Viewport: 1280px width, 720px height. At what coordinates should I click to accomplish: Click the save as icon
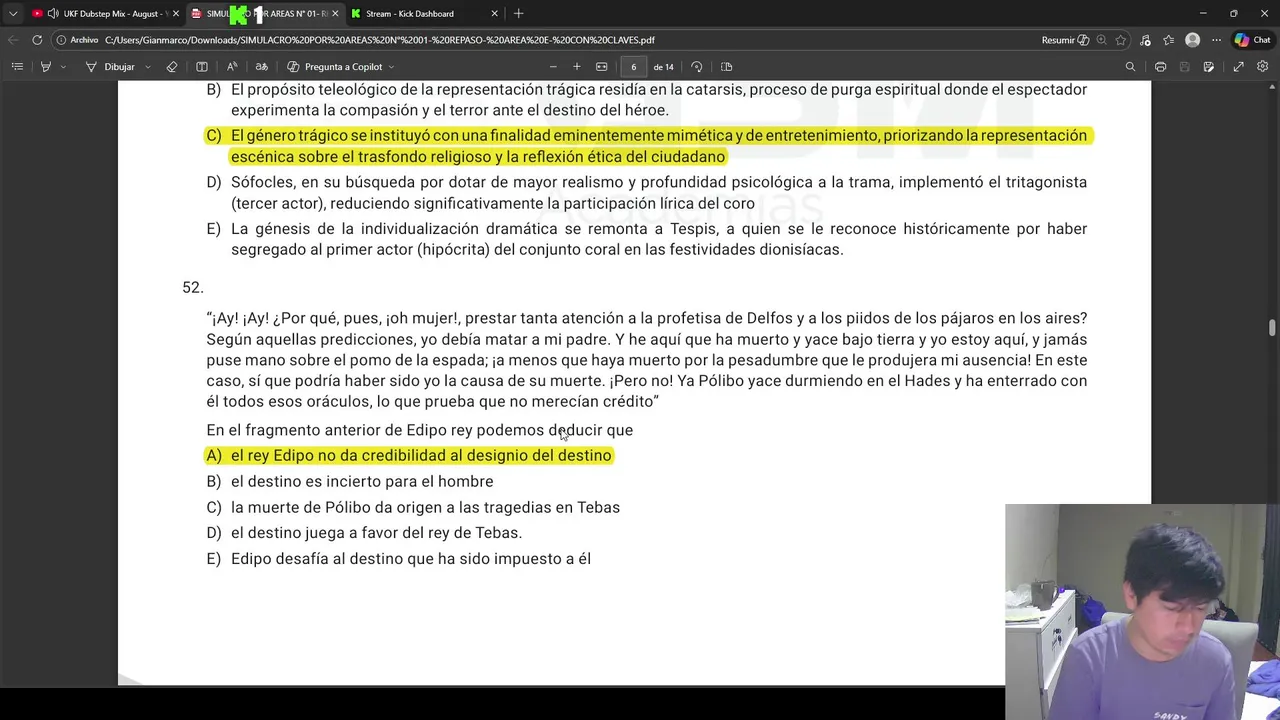pos(1209,67)
